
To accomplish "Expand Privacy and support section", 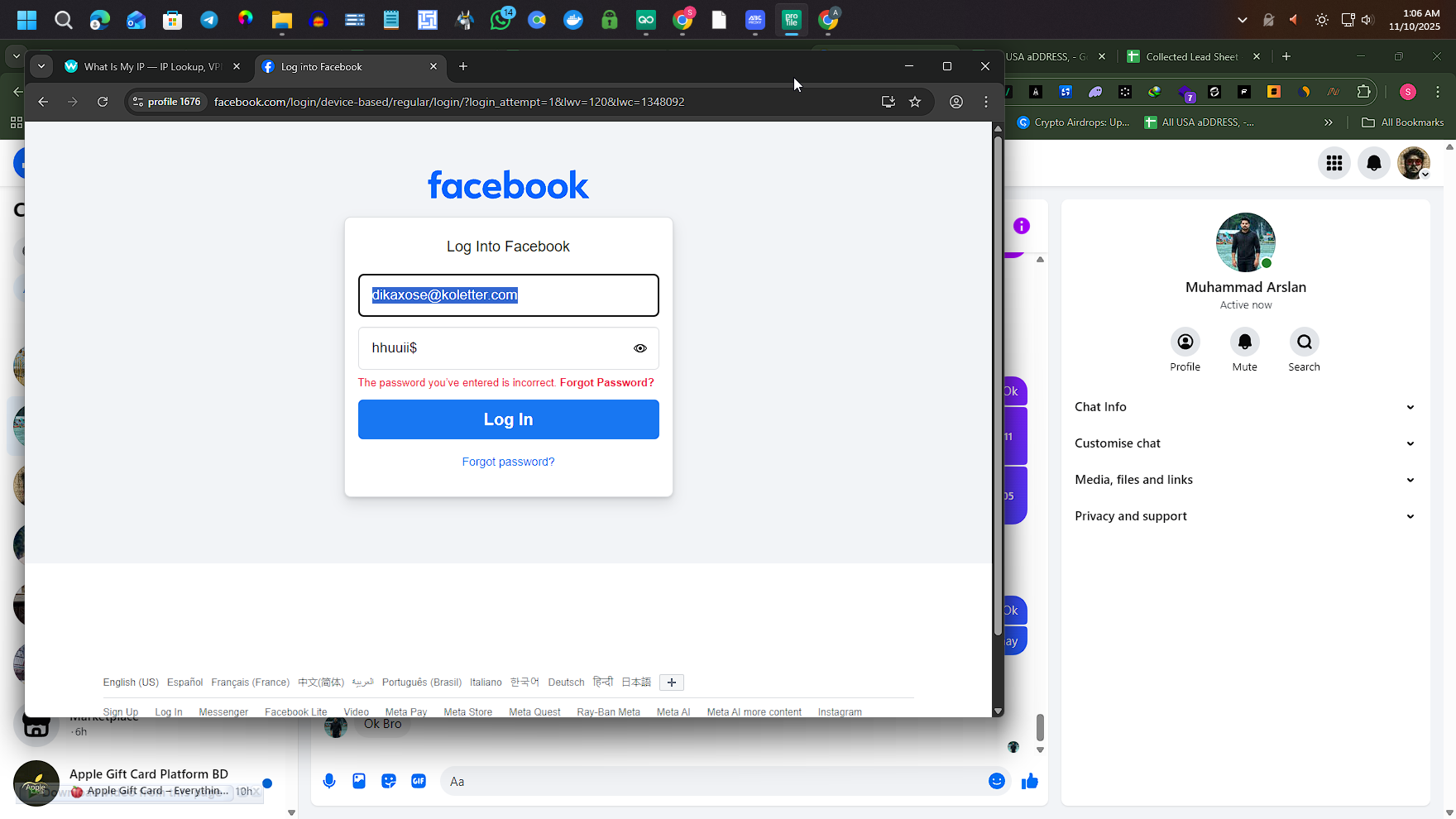I will 1245,516.
